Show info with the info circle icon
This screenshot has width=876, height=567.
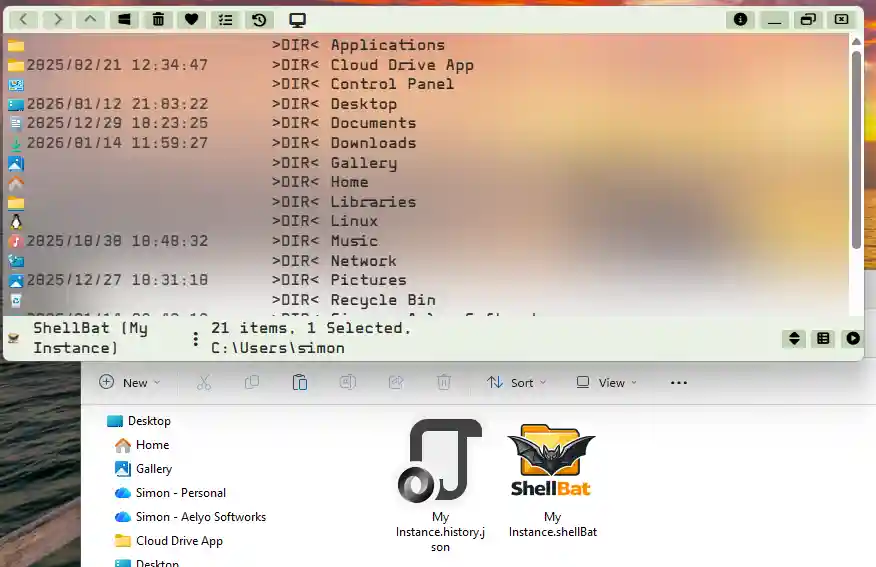[x=740, y=19]
